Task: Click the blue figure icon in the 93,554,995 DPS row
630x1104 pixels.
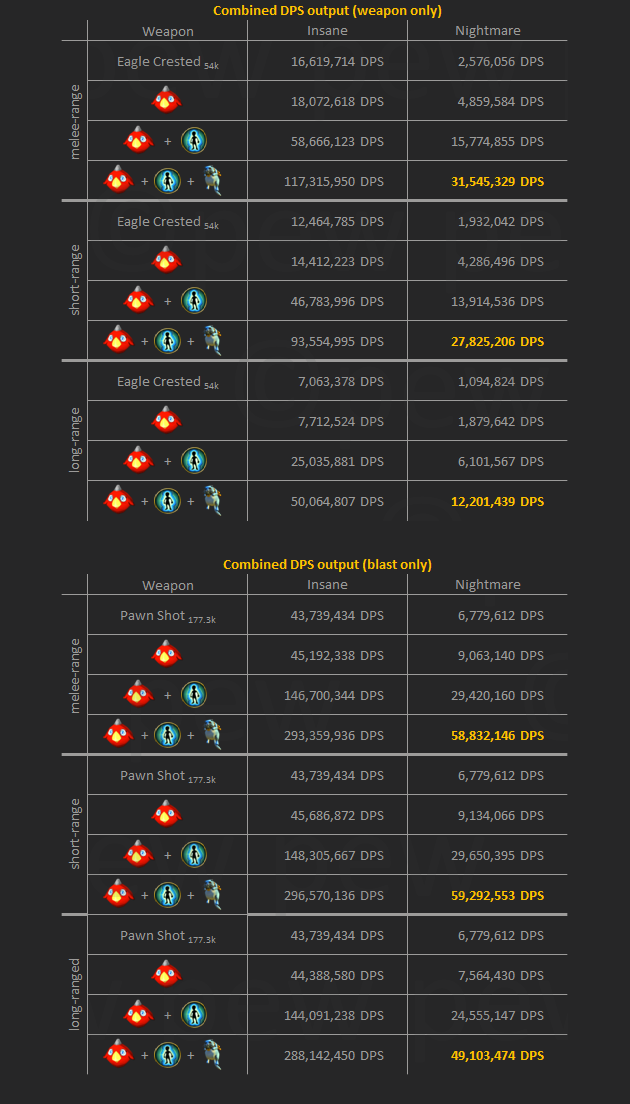Action: click(167, 341)
